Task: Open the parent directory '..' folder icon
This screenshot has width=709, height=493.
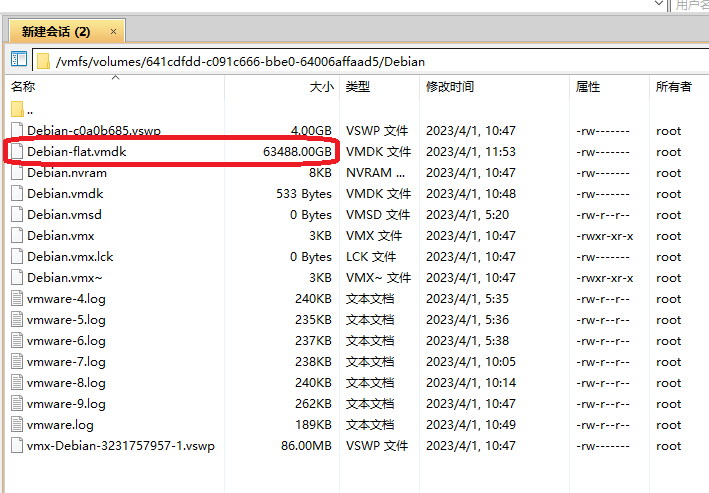Action: [x=17, y=109]
